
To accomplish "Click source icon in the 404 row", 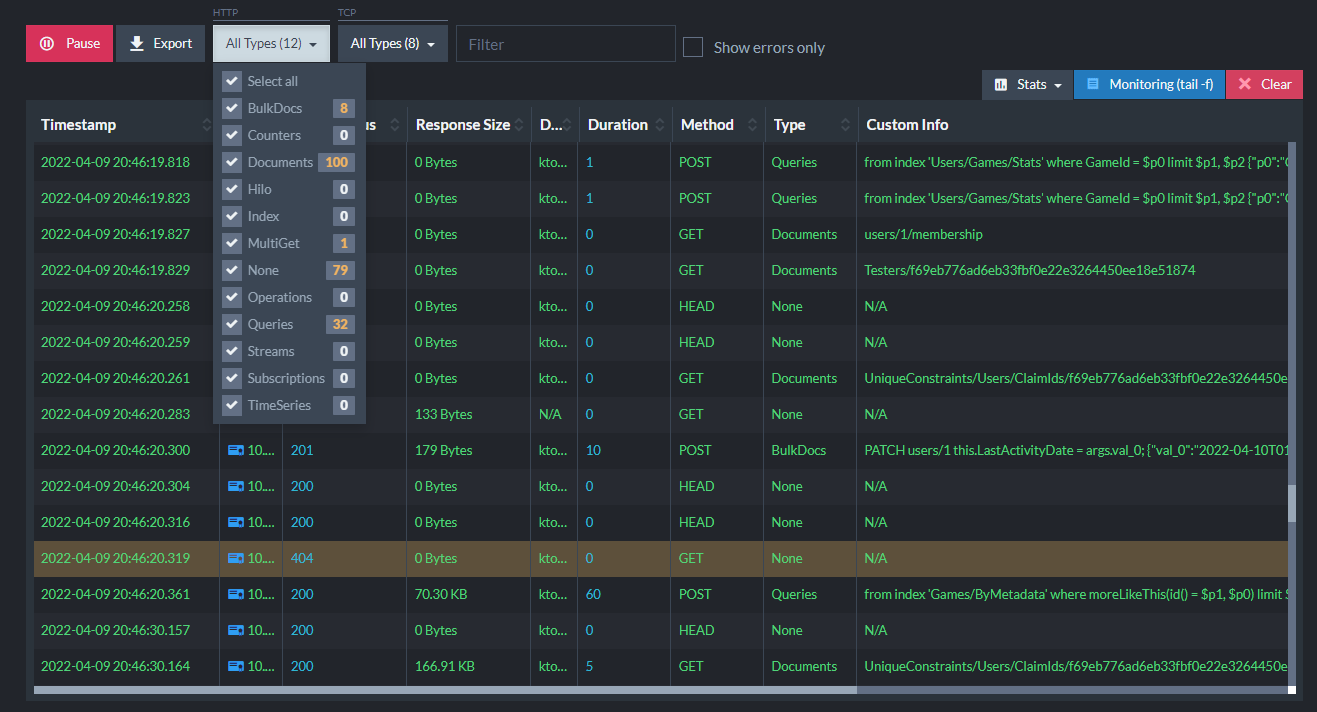I will [x=236, y=558].
